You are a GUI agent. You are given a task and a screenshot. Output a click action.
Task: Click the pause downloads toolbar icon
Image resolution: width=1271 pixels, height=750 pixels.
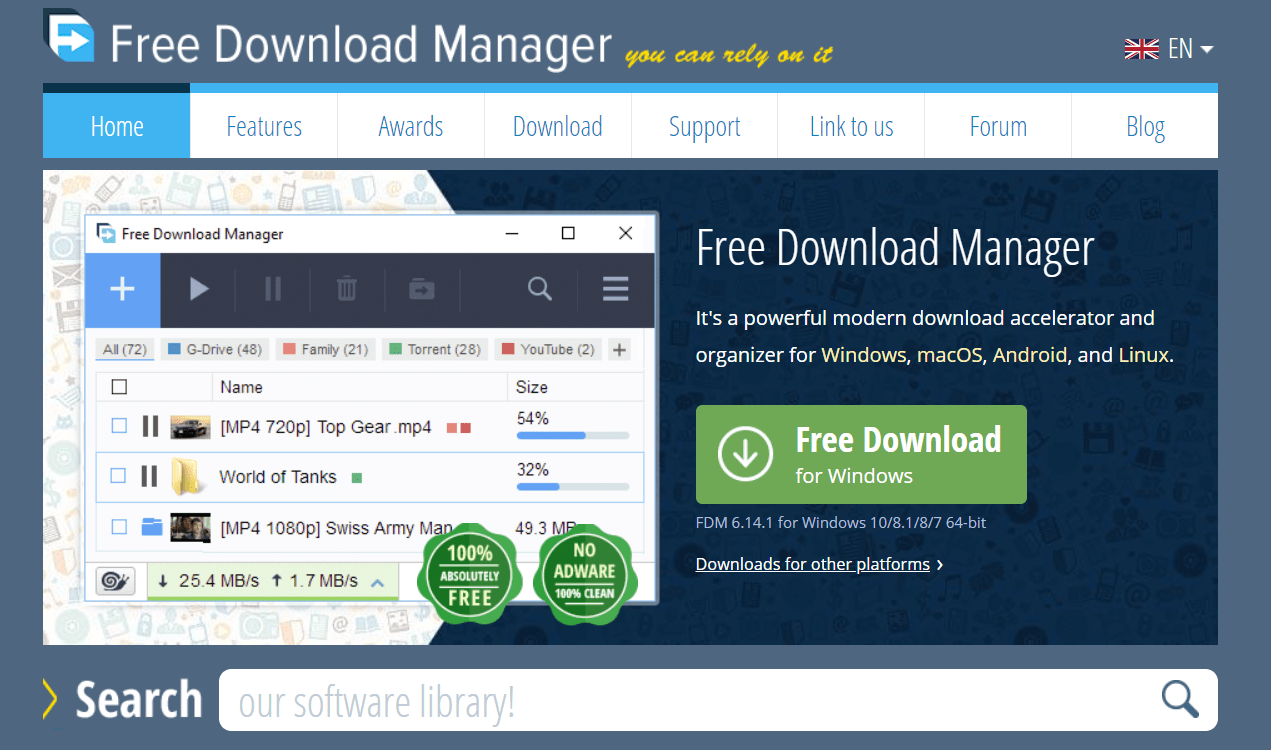pos(273,290)
